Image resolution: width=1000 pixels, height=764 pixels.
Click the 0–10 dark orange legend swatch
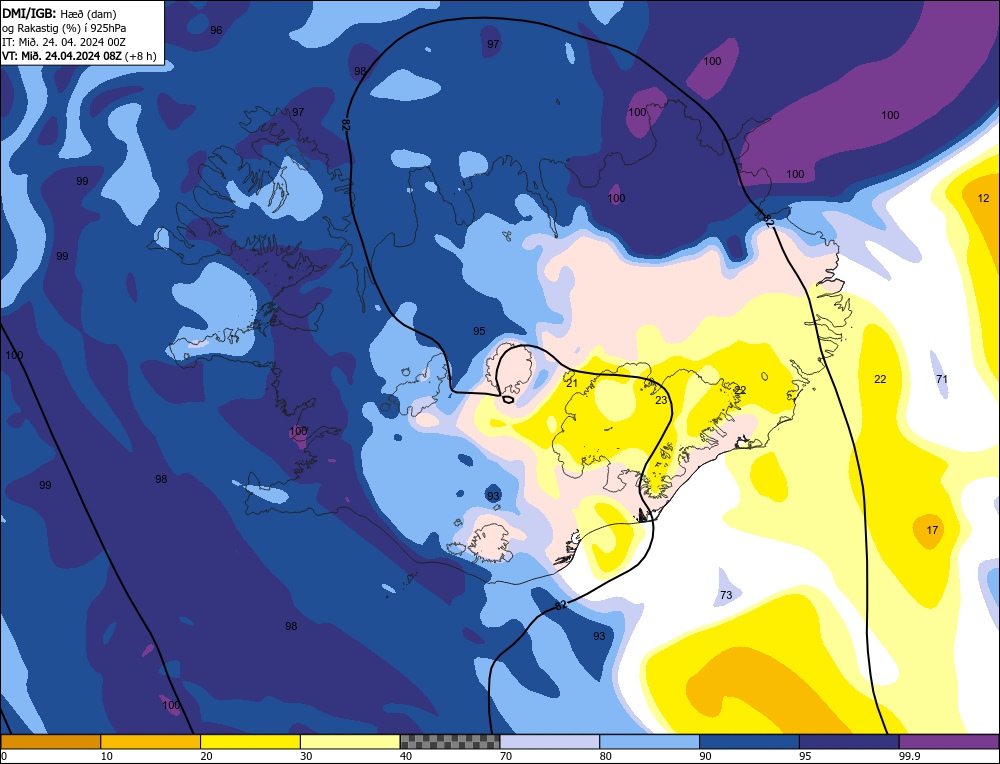point(50,741)
